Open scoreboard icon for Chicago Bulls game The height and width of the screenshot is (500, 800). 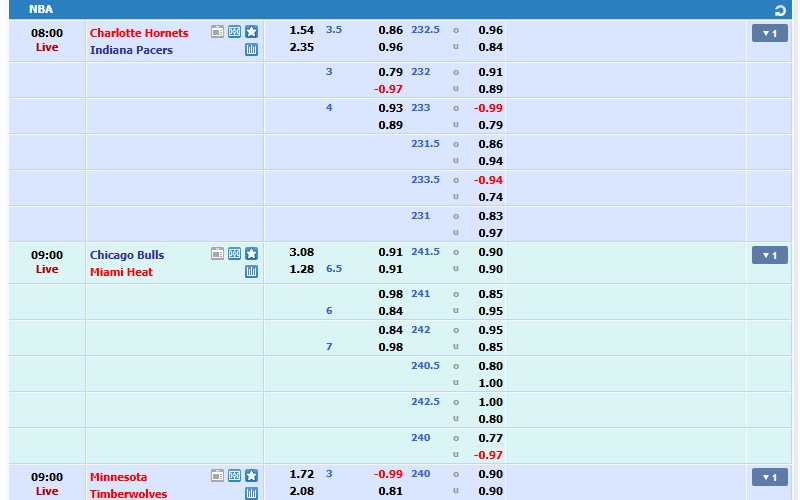[234, 254]
